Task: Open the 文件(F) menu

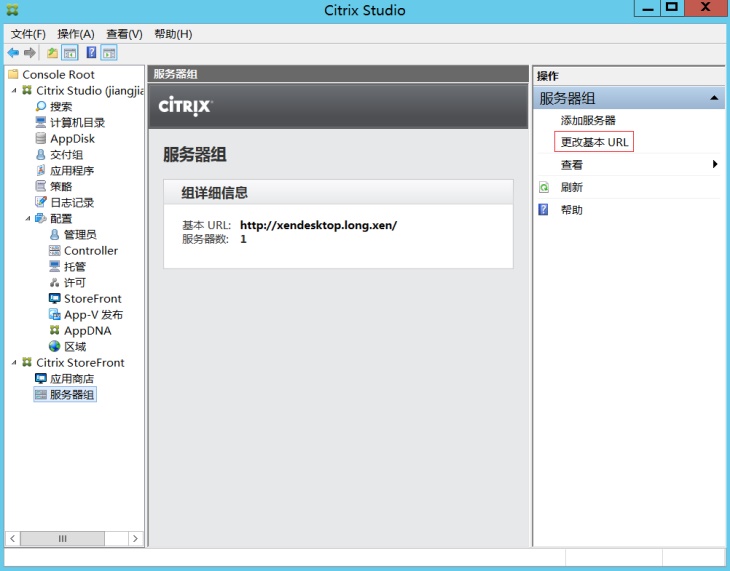Action: tap(28, 34)
